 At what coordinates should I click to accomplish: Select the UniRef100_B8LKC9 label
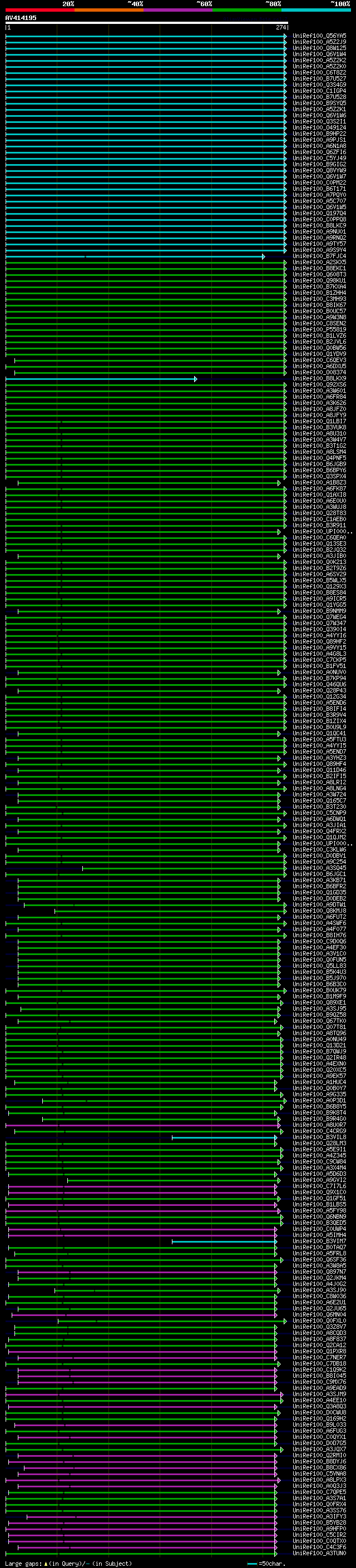319,225
